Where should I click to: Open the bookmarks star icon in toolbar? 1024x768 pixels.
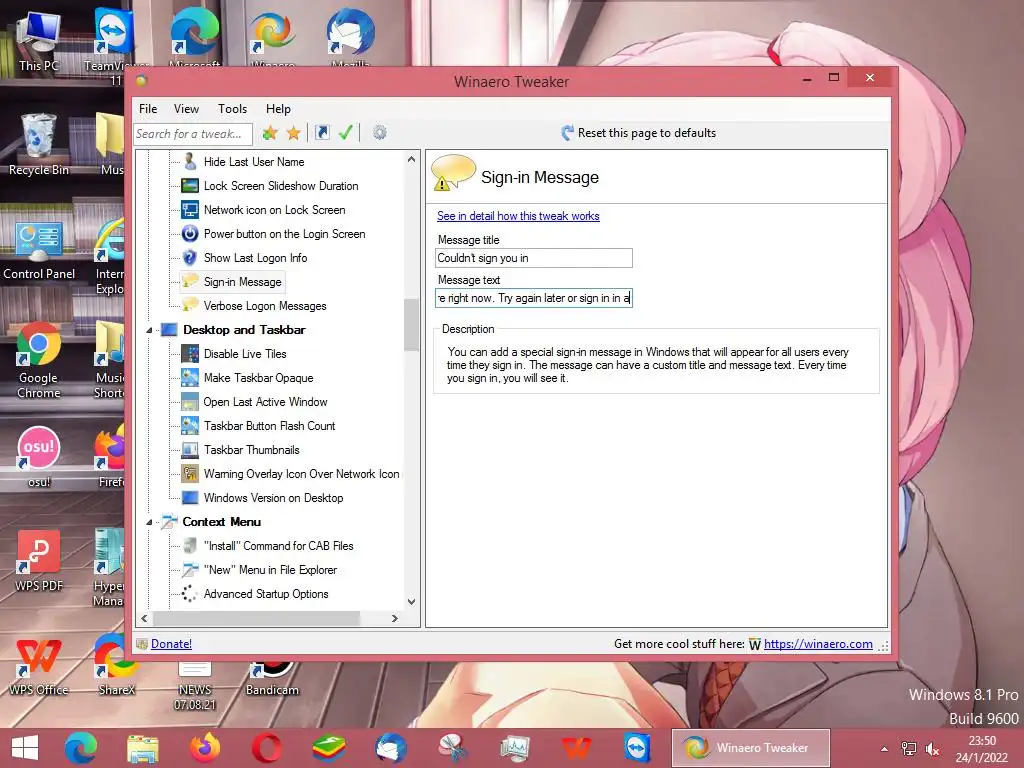pos(294,133)
